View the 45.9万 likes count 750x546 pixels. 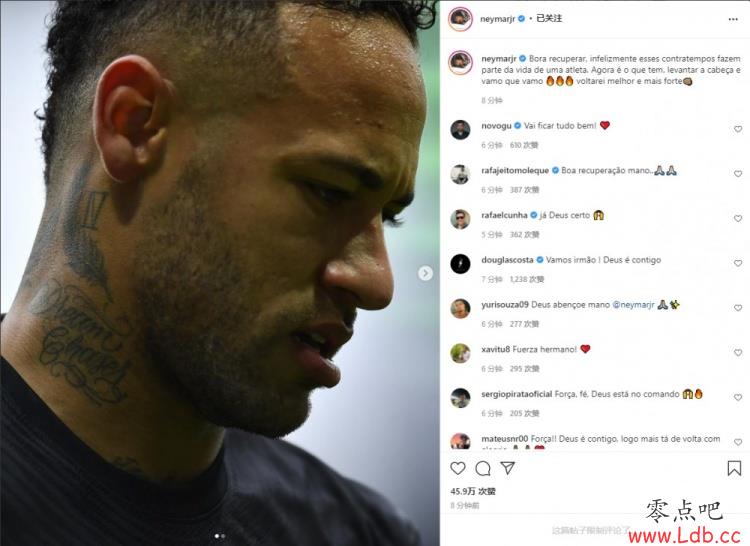tap(473, 491)
